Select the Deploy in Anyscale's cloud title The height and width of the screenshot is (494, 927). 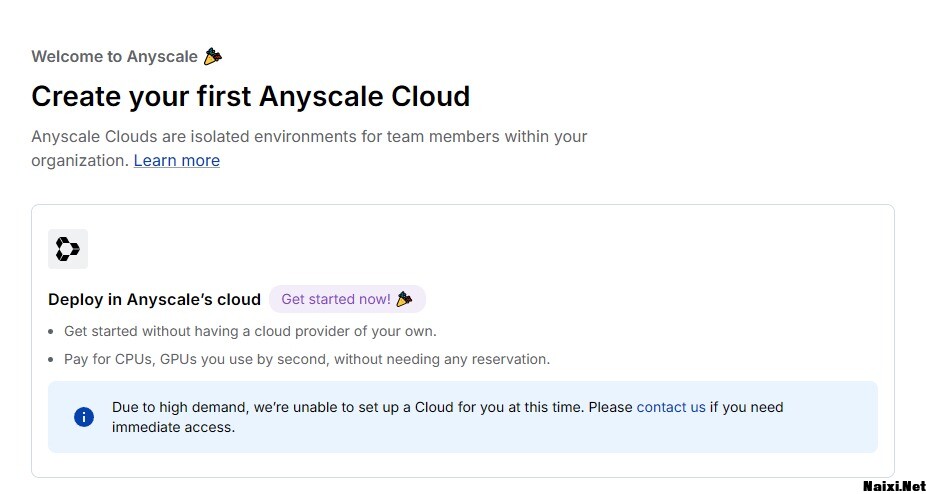154,299
